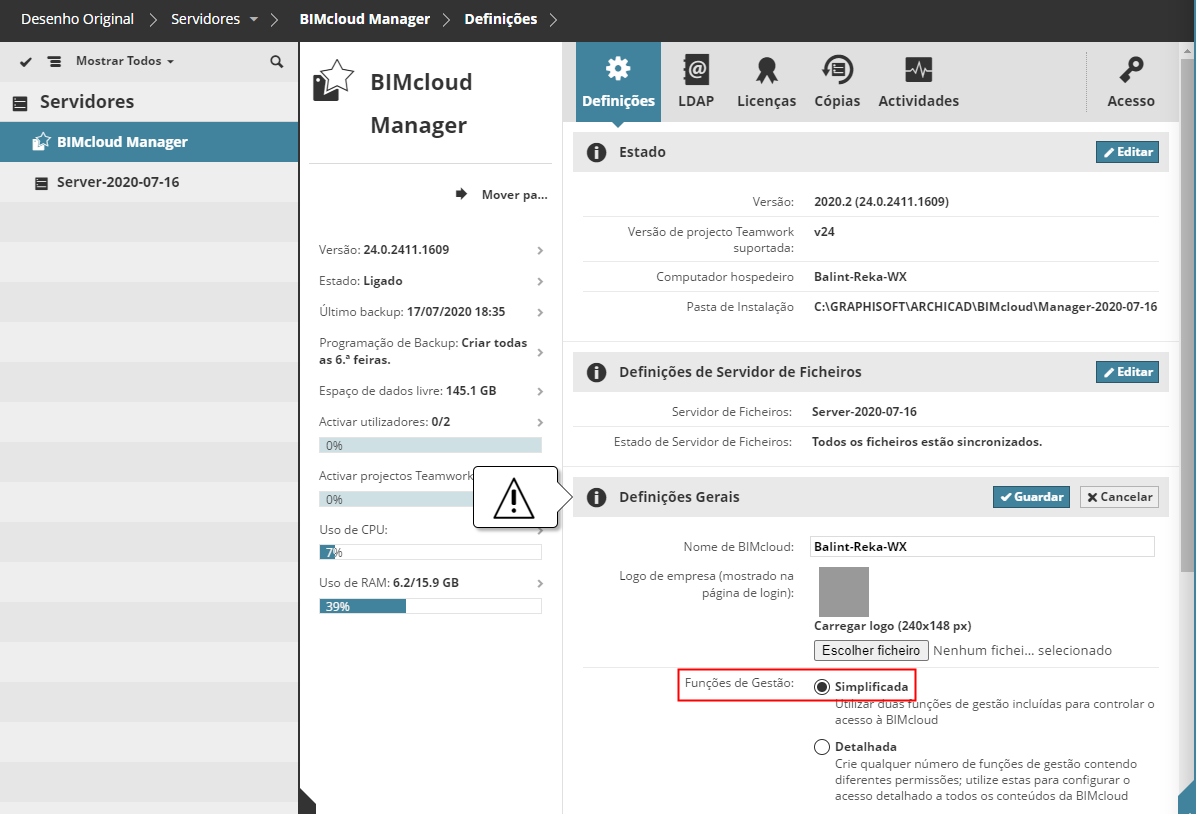Click the Server-2020-07-16 server icon
1196x814 pixels.
click(x=41, y=183)
